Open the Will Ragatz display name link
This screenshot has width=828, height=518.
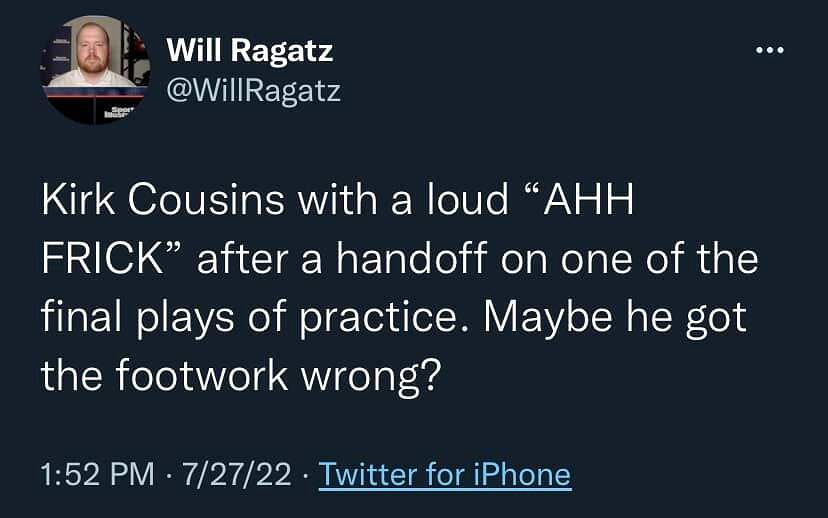point(249,49)
